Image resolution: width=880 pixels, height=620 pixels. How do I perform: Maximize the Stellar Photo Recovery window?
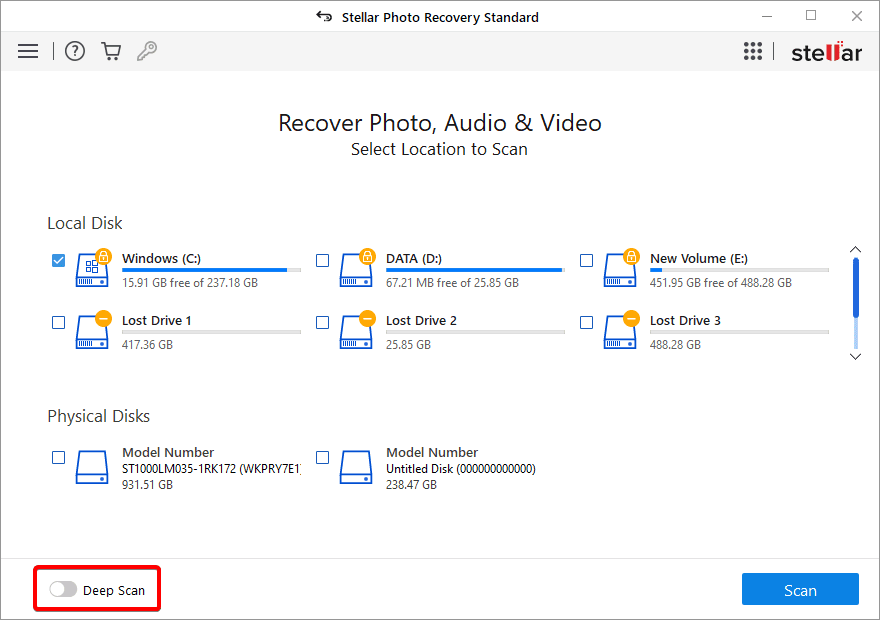pos(811,16)
